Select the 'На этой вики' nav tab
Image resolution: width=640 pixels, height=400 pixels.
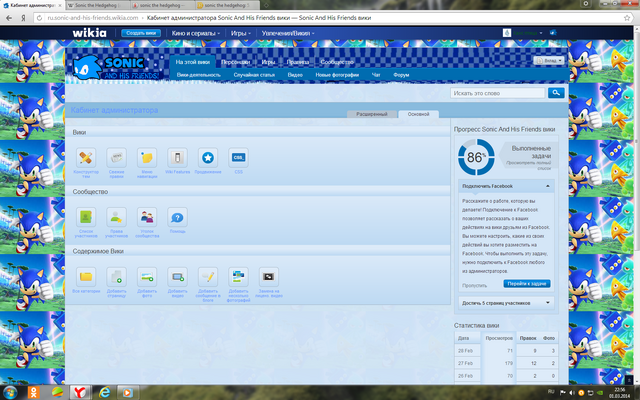tap(193, 62)
